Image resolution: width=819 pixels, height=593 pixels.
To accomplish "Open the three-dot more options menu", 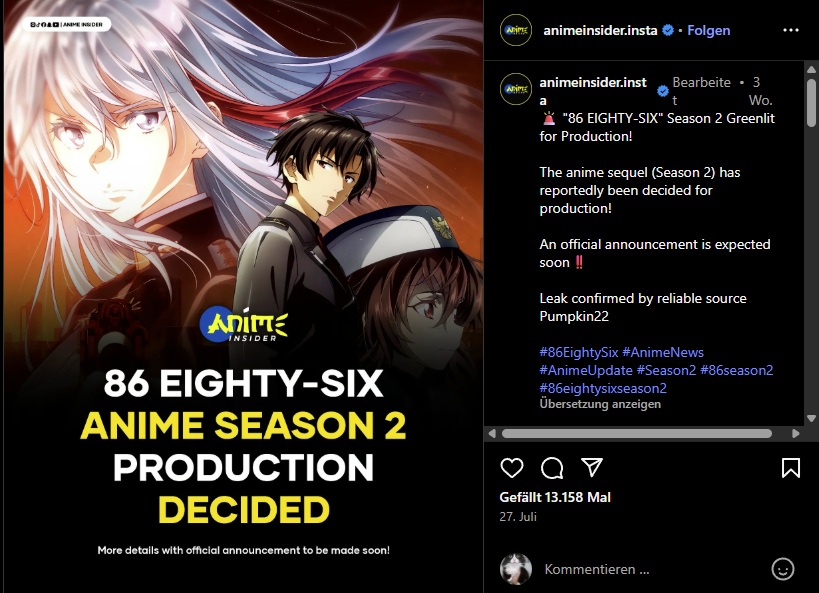I will (x=791, y=30).
